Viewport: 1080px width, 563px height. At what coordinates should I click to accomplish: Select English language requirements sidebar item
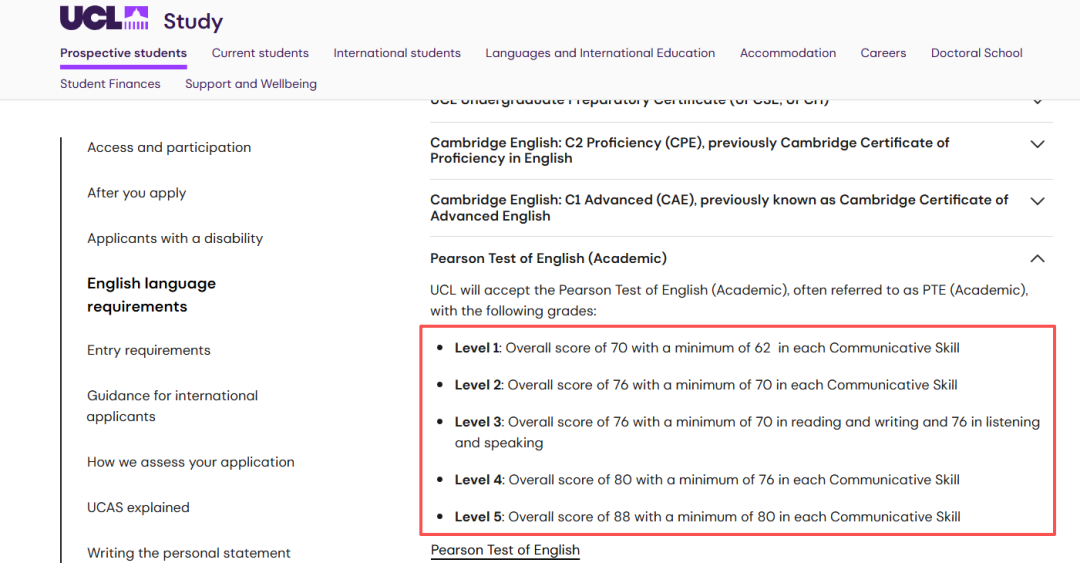click(x=152, y=295)
